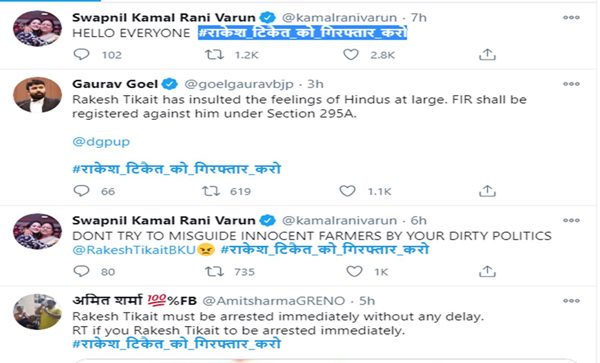
Task: Open the @RakeshTikaitBKU mention
Action: (134, 250)
